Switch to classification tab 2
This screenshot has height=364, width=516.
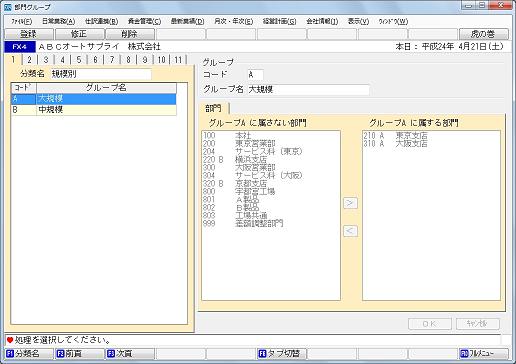point(30,60)
